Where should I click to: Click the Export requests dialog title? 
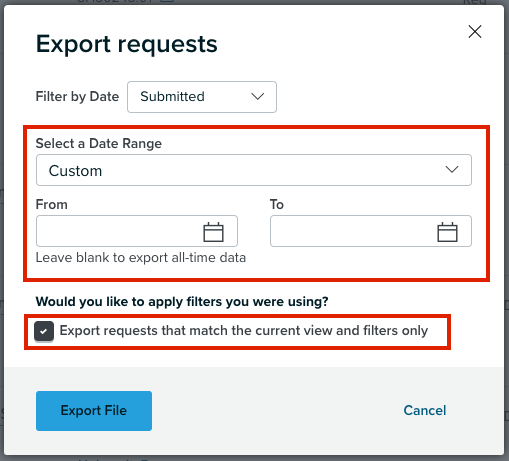pos(127,44)
